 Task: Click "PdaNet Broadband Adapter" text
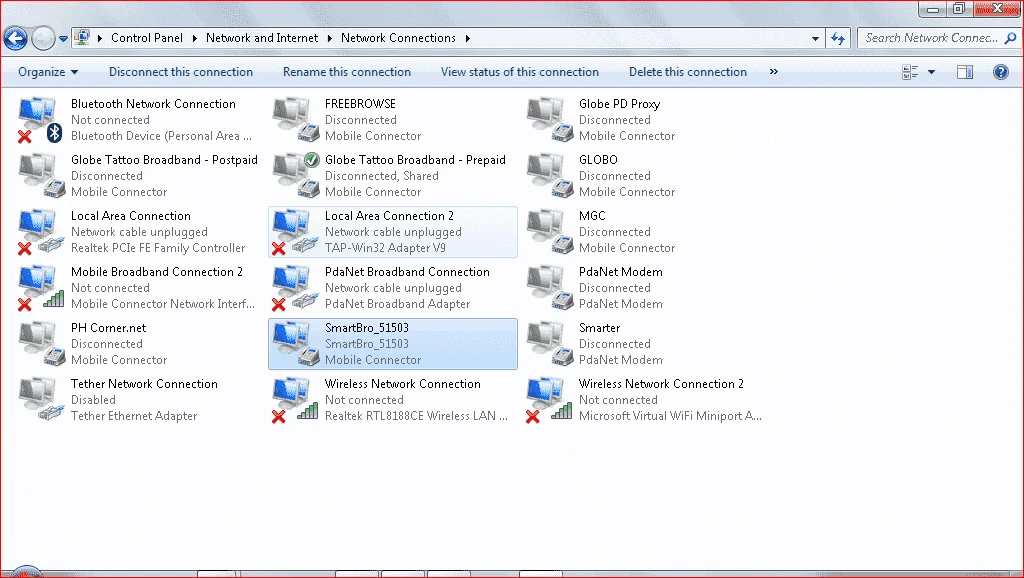click(x=397, y=304)
